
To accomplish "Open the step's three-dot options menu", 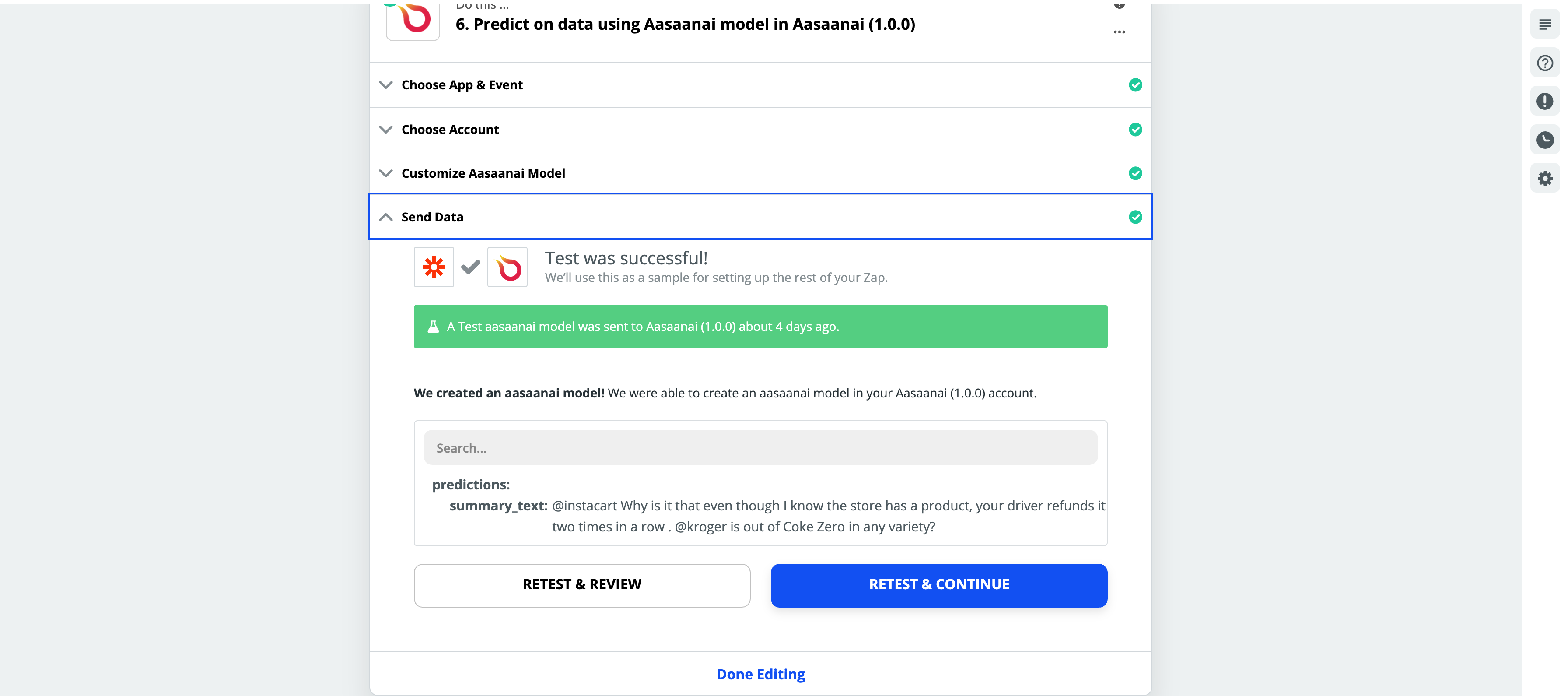I will [1119, 32].
